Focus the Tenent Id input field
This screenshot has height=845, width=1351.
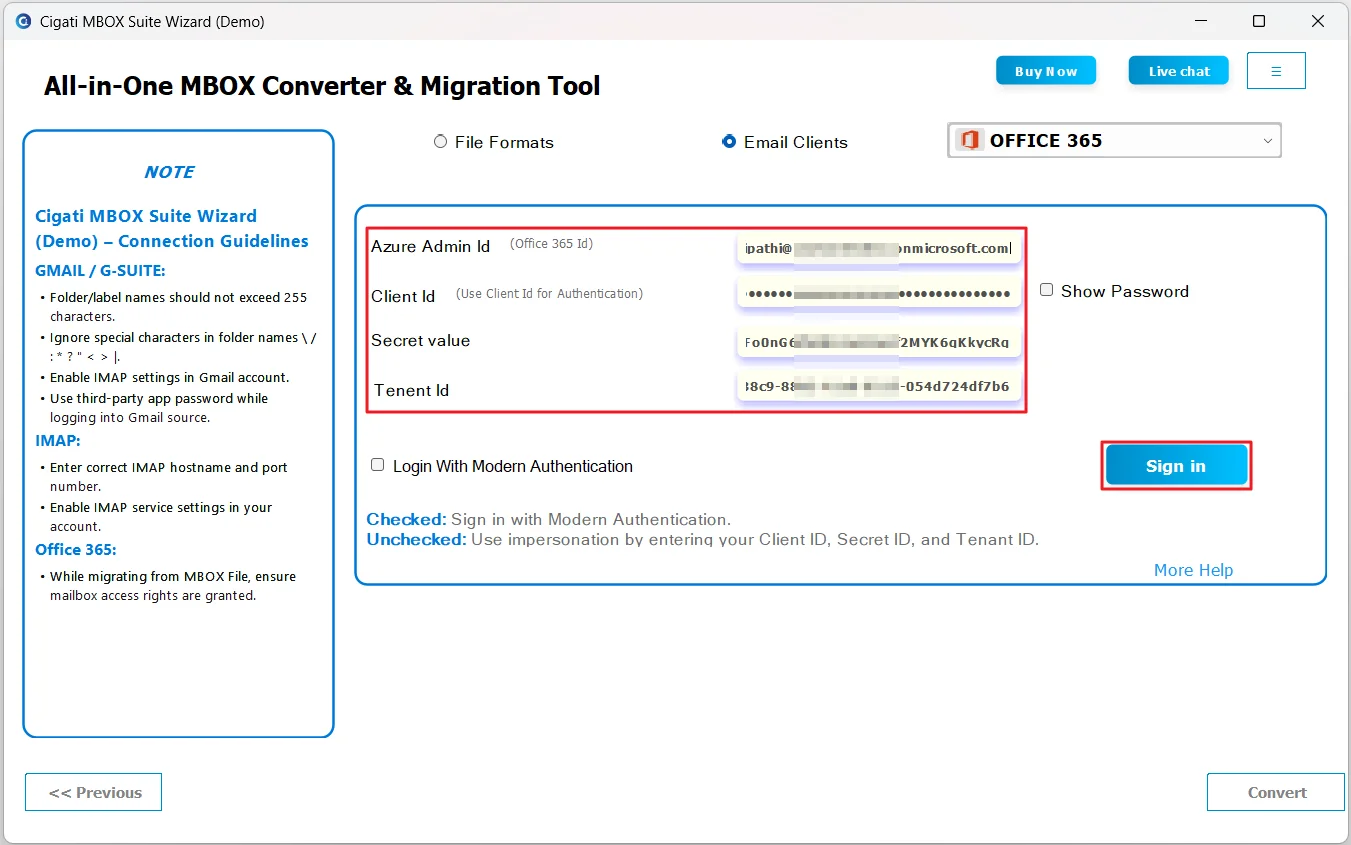pos(879,387)
